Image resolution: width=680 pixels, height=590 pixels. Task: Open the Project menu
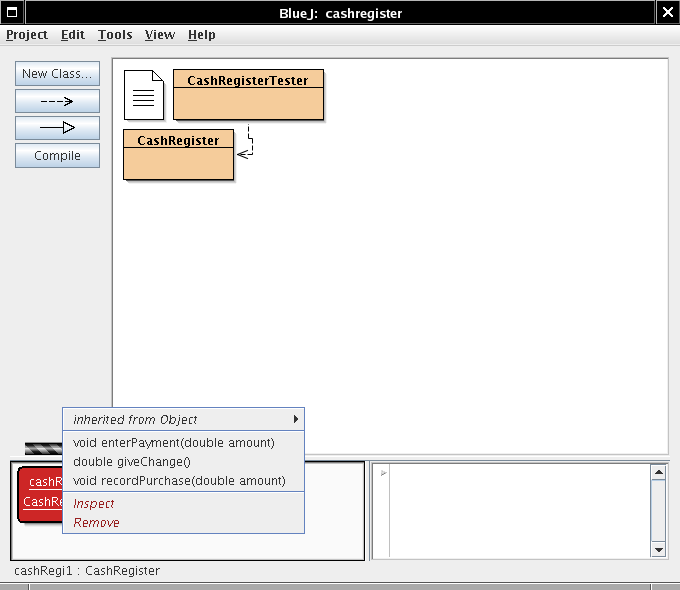click(27, 35)
